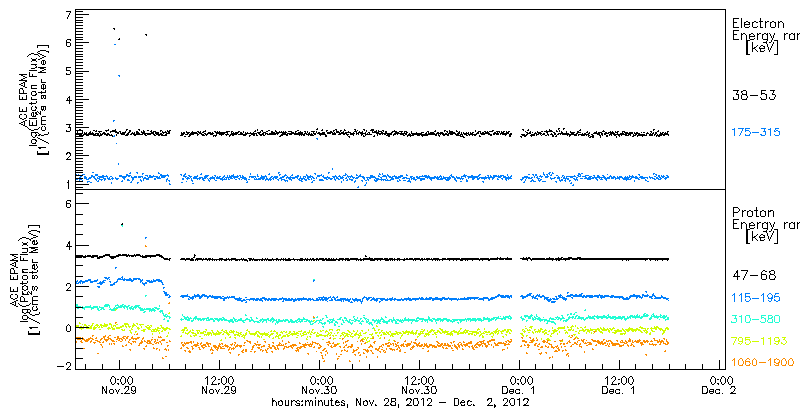Viewport: 800px width, 410px height.
Task: Click the electron panel y-axis value 7
Action: [x=67, y=15]
